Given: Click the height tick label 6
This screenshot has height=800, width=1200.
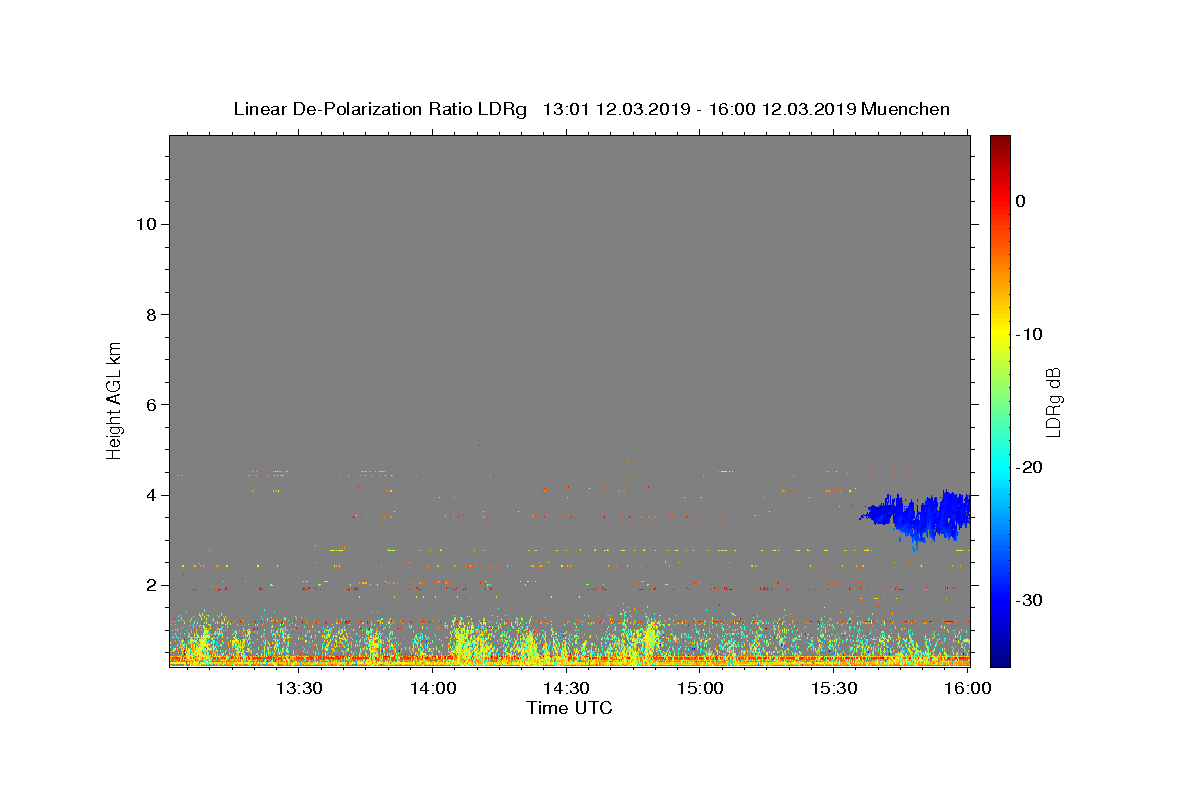Looking at the screenshot, I should (150, 404).
